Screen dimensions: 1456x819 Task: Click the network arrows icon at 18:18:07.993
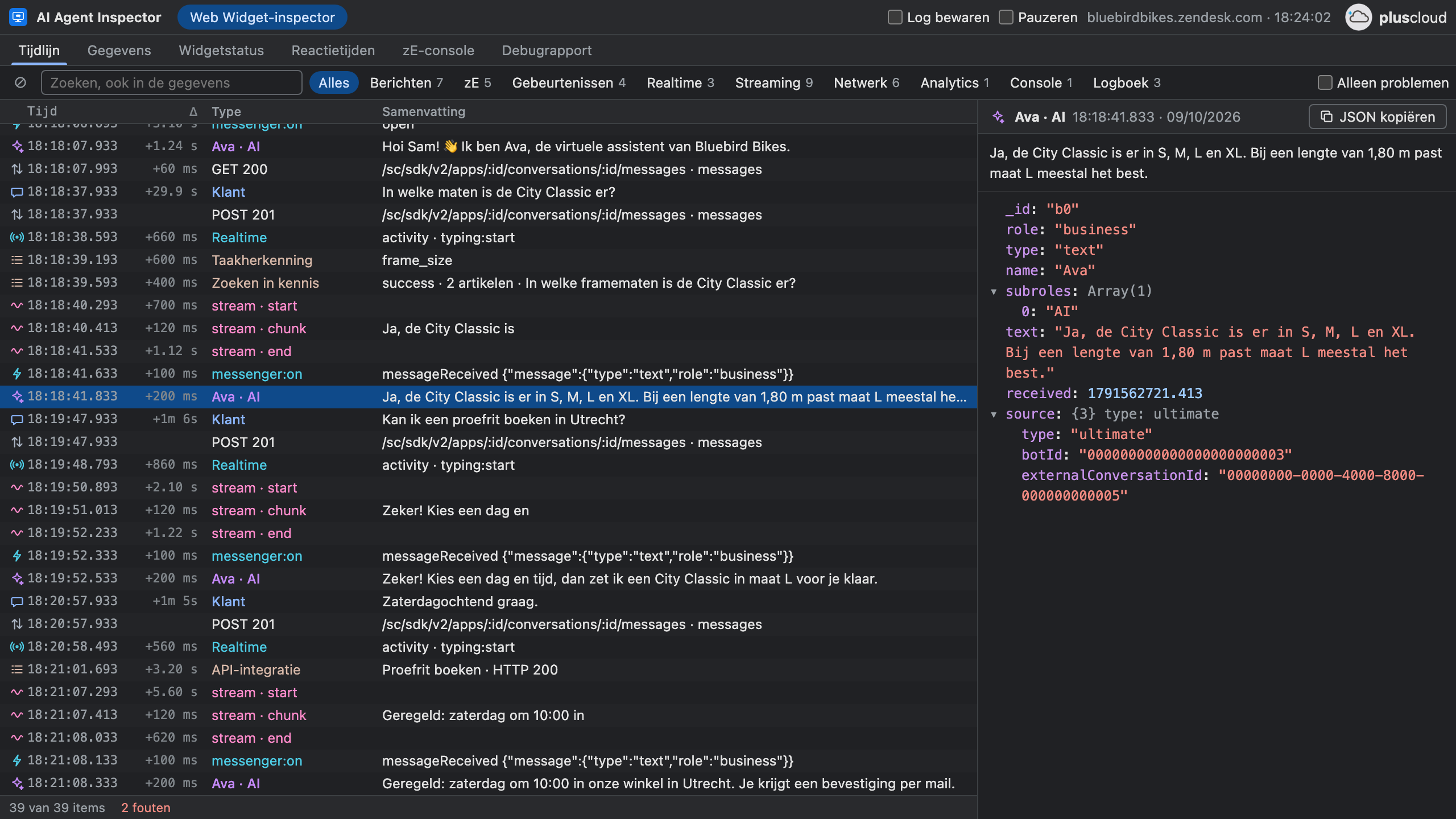17,169
